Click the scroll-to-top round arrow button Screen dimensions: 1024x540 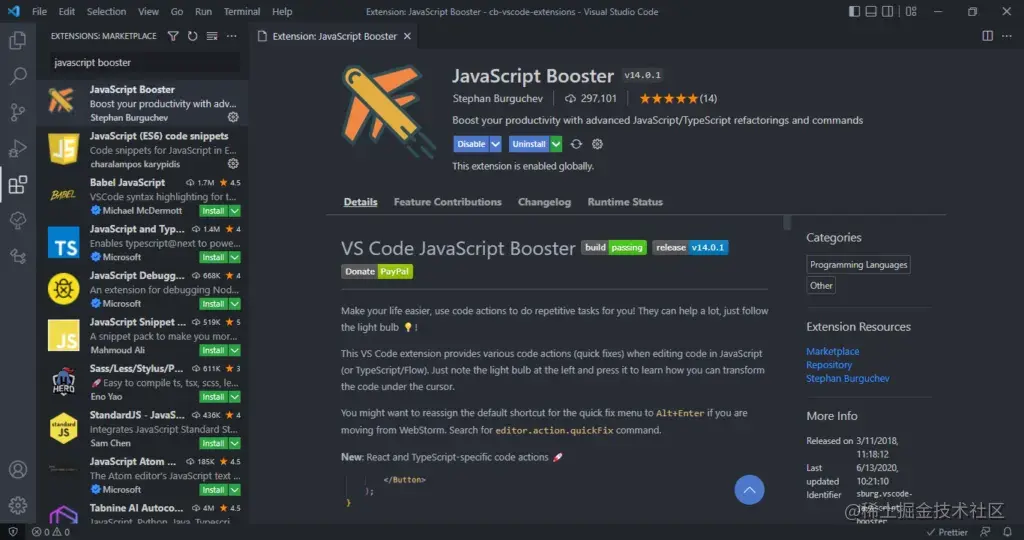click(x=749, y=490)
